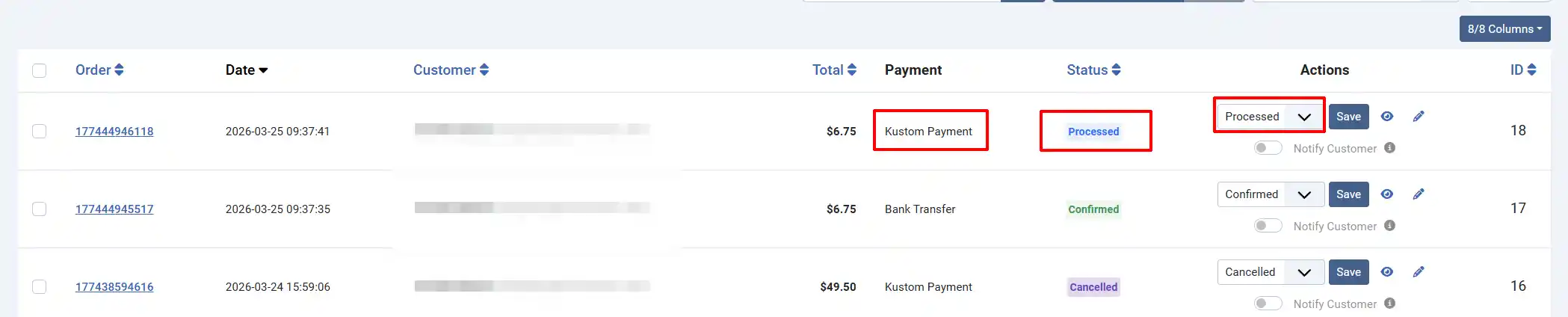Open the Processed status dropdown
The height and width of the screenshot is (317, 1568).
1271,117
